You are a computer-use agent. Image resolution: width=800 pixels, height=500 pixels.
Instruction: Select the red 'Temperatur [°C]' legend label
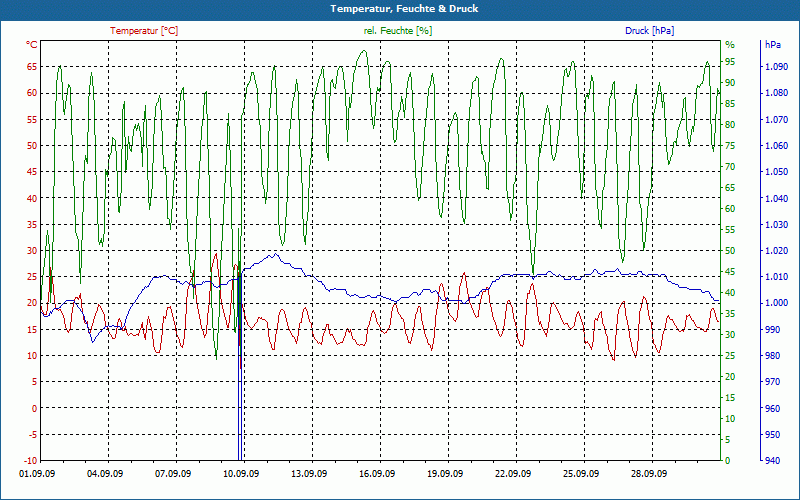click(144, 31)
